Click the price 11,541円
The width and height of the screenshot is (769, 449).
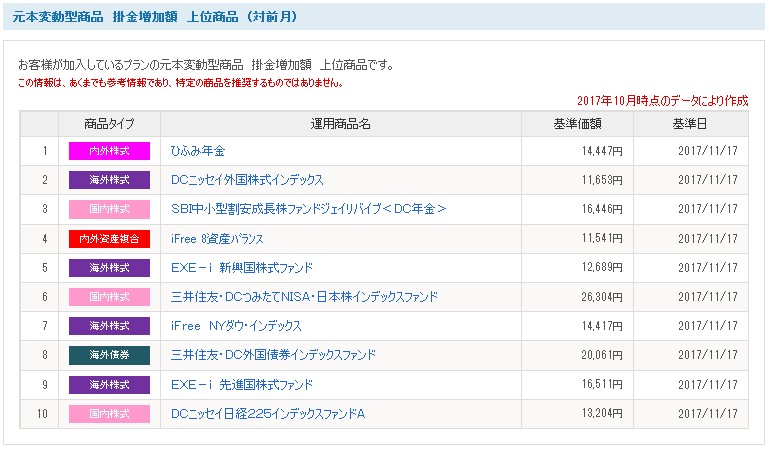coord(602,239)
